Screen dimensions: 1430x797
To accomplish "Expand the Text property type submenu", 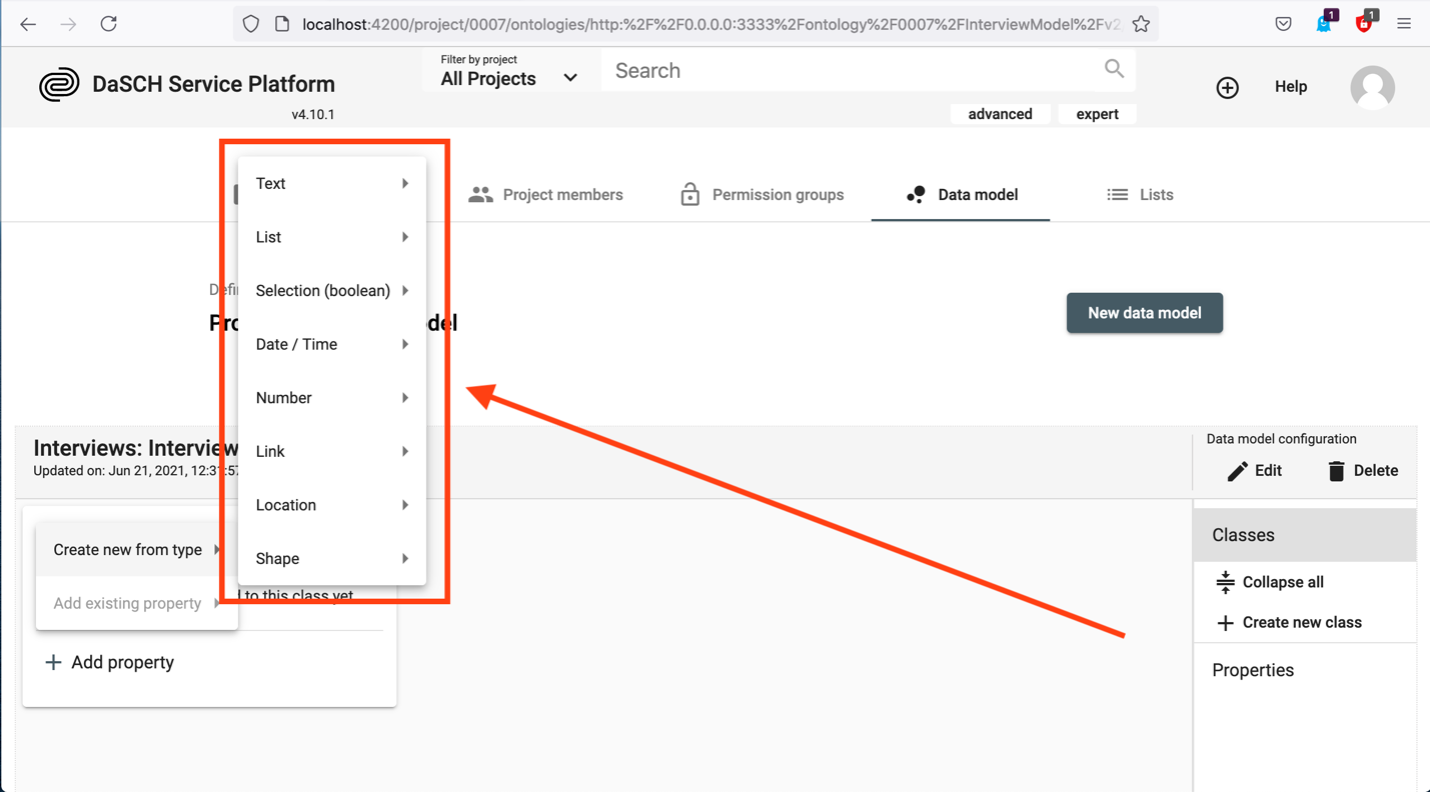I will pos(331,184).
